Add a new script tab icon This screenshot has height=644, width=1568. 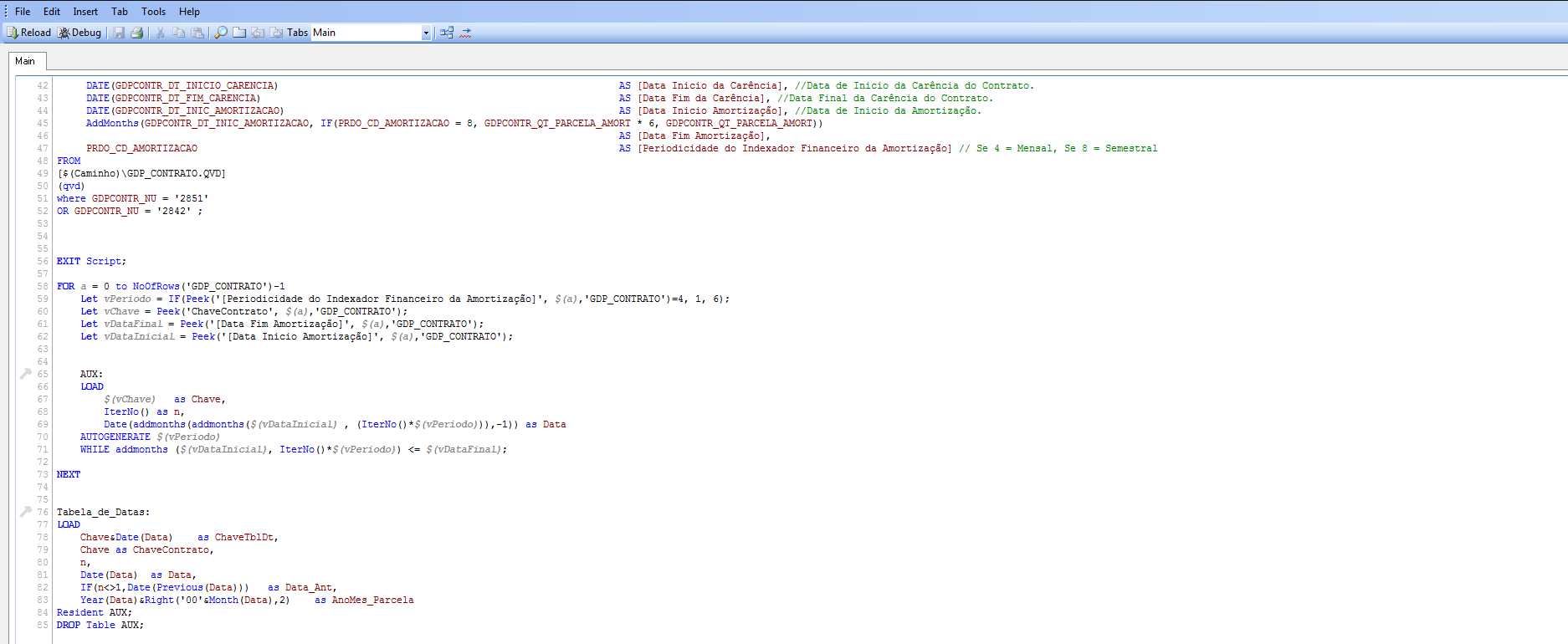239,33
